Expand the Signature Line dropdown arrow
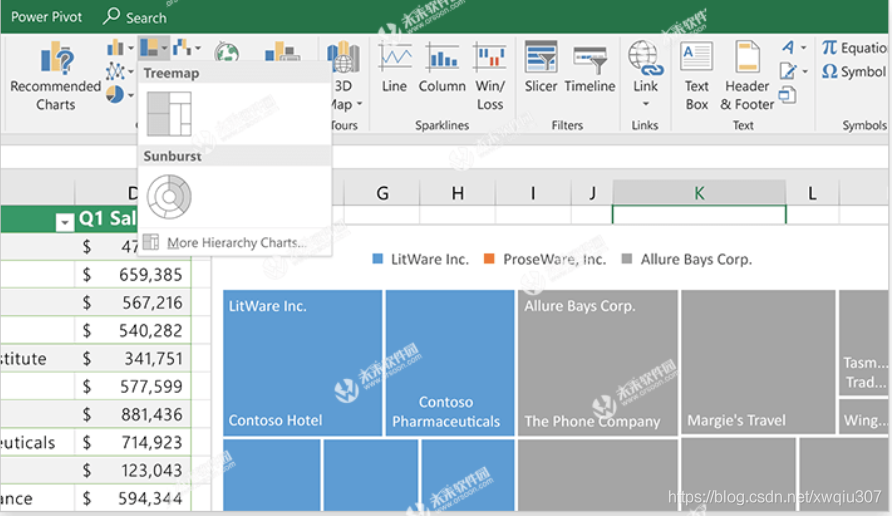 pyautogui.click(x=804, y=72)
